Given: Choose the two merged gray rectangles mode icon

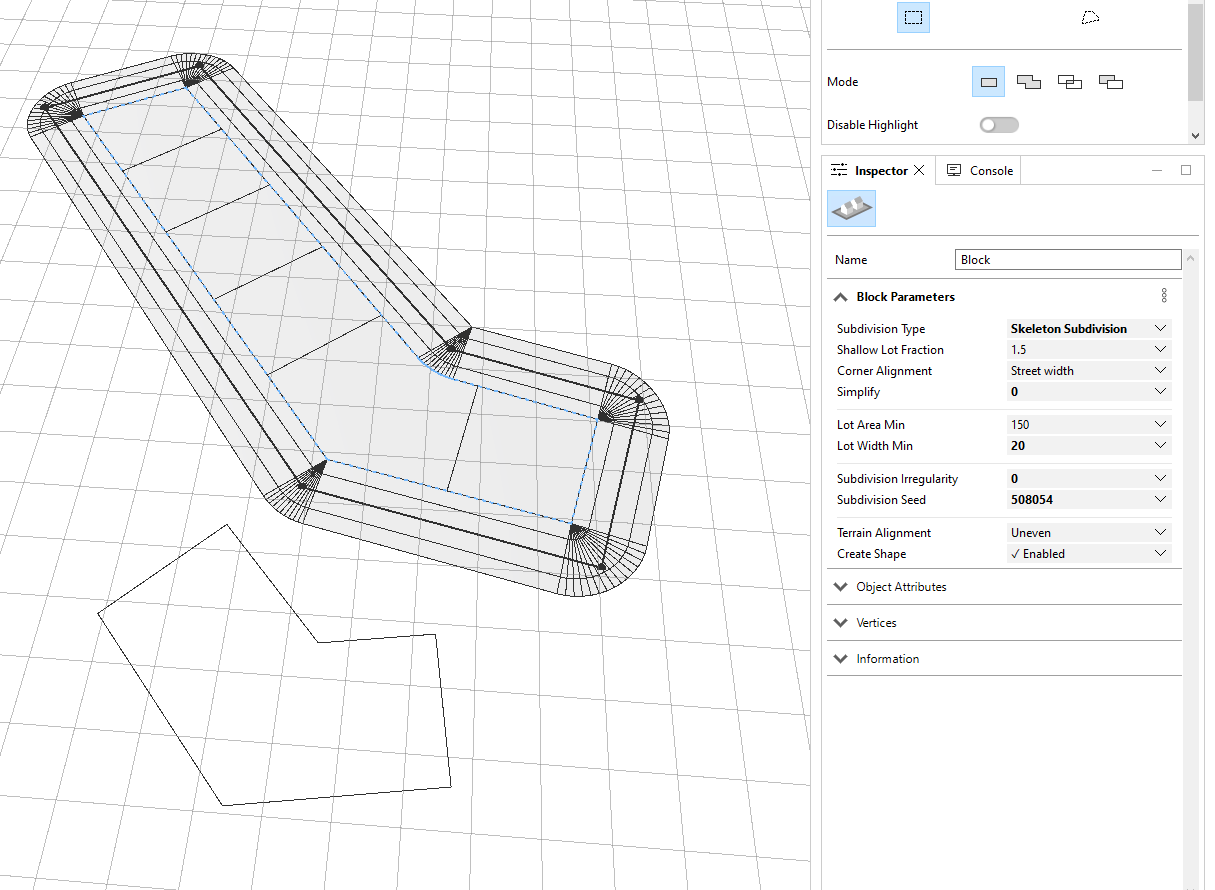Looking at the screenshot, I should tap(1029, 82).
